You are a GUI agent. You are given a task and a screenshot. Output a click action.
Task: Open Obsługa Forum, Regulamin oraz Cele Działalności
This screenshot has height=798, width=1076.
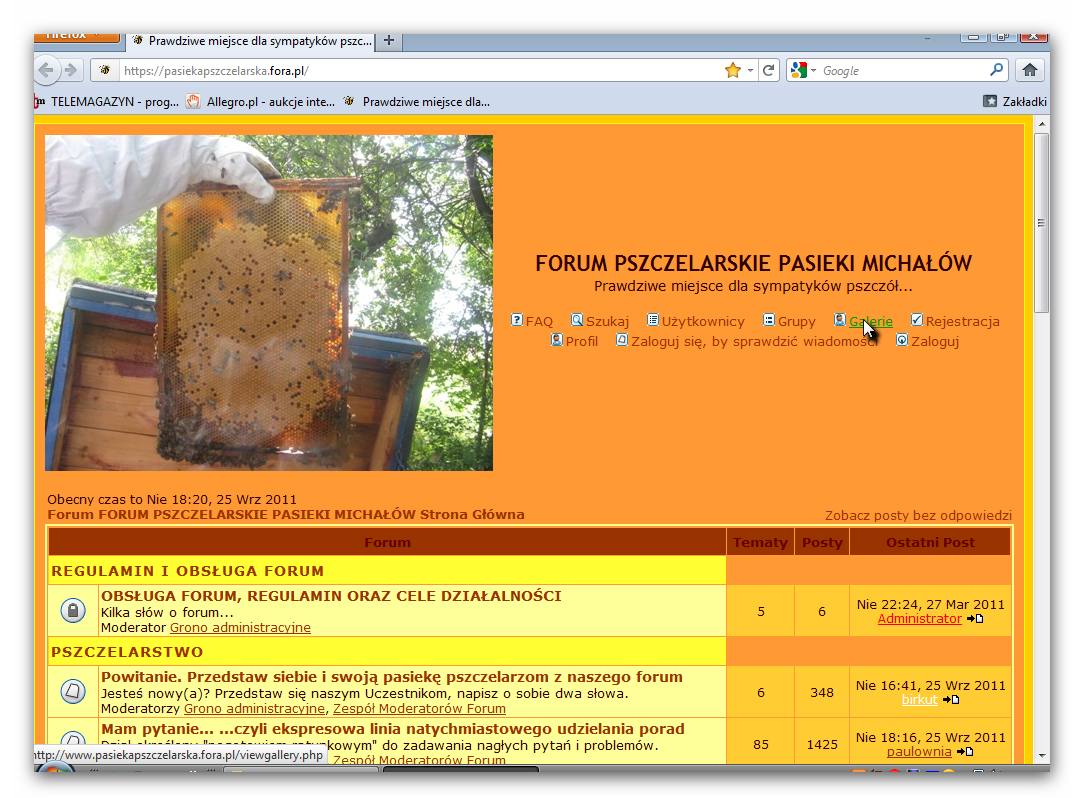click(331, 596)
